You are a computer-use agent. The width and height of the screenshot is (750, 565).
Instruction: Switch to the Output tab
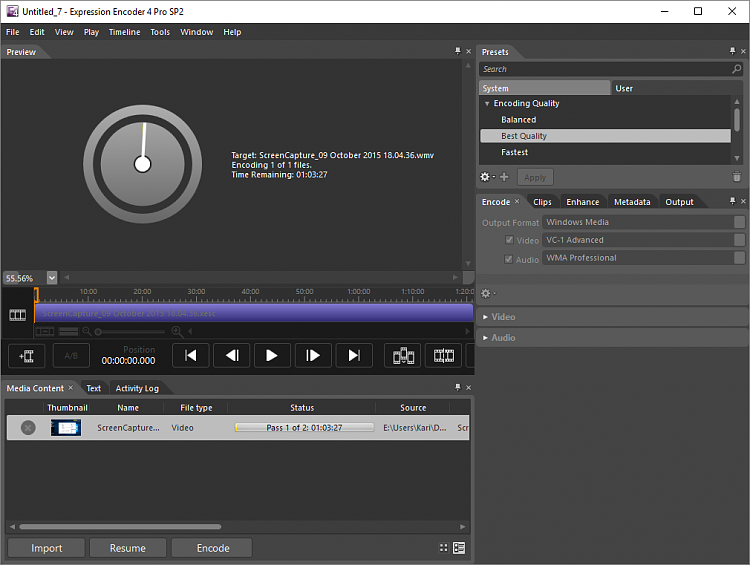point(679,202)
